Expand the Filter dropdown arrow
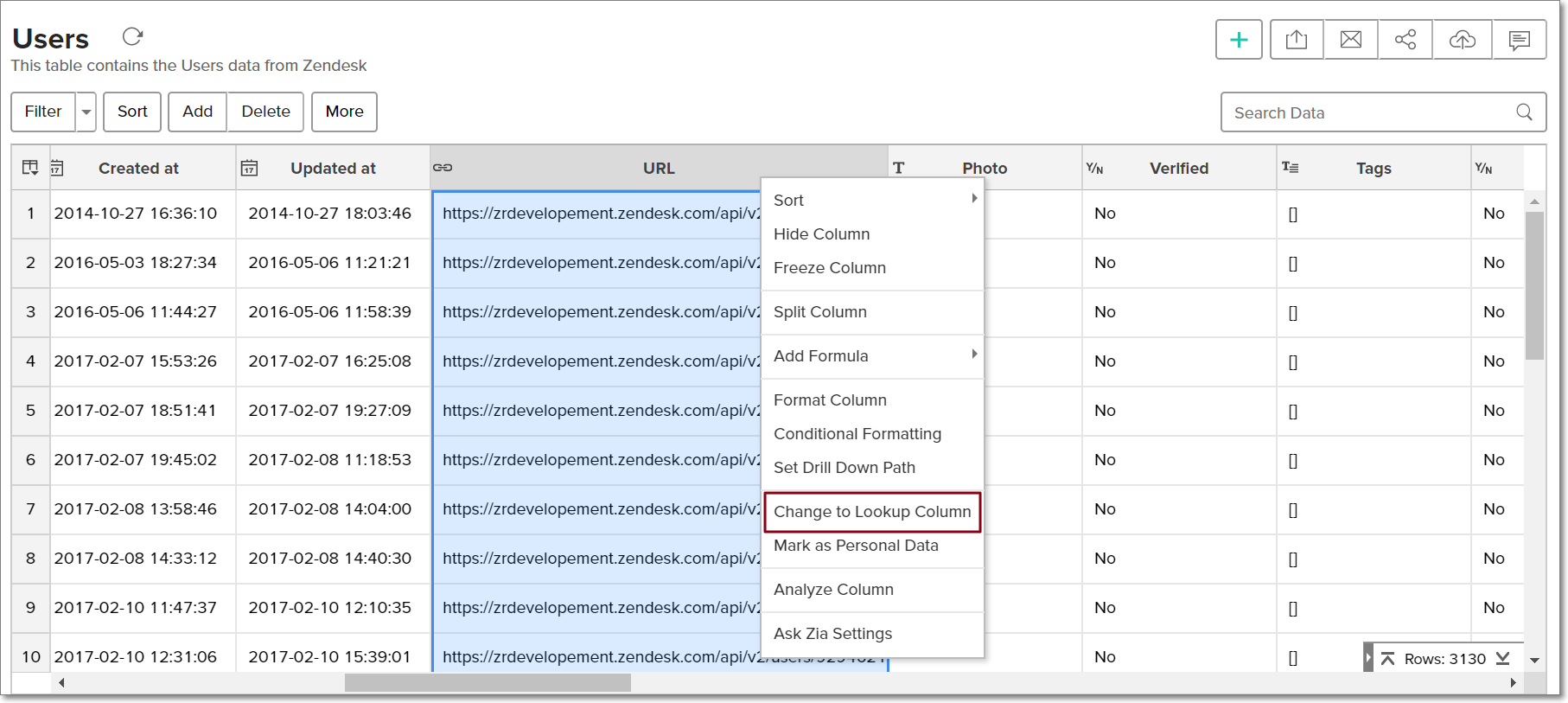Viewport: 1568px width, 703px height. [86, 112]
